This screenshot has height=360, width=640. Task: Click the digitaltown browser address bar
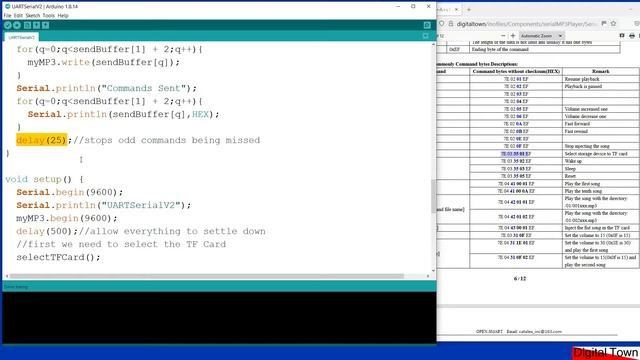pos(527,24)
